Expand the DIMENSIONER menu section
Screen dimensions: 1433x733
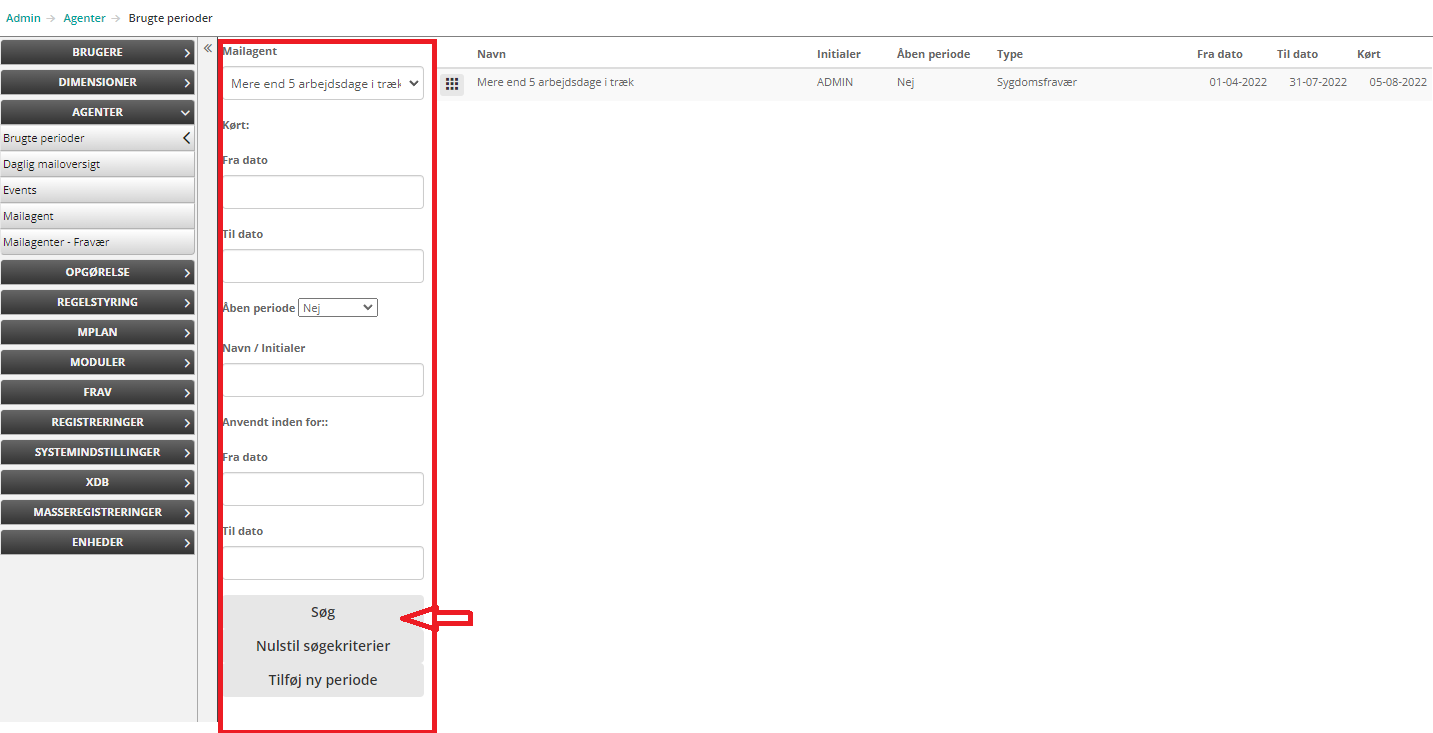coord(97,82)
